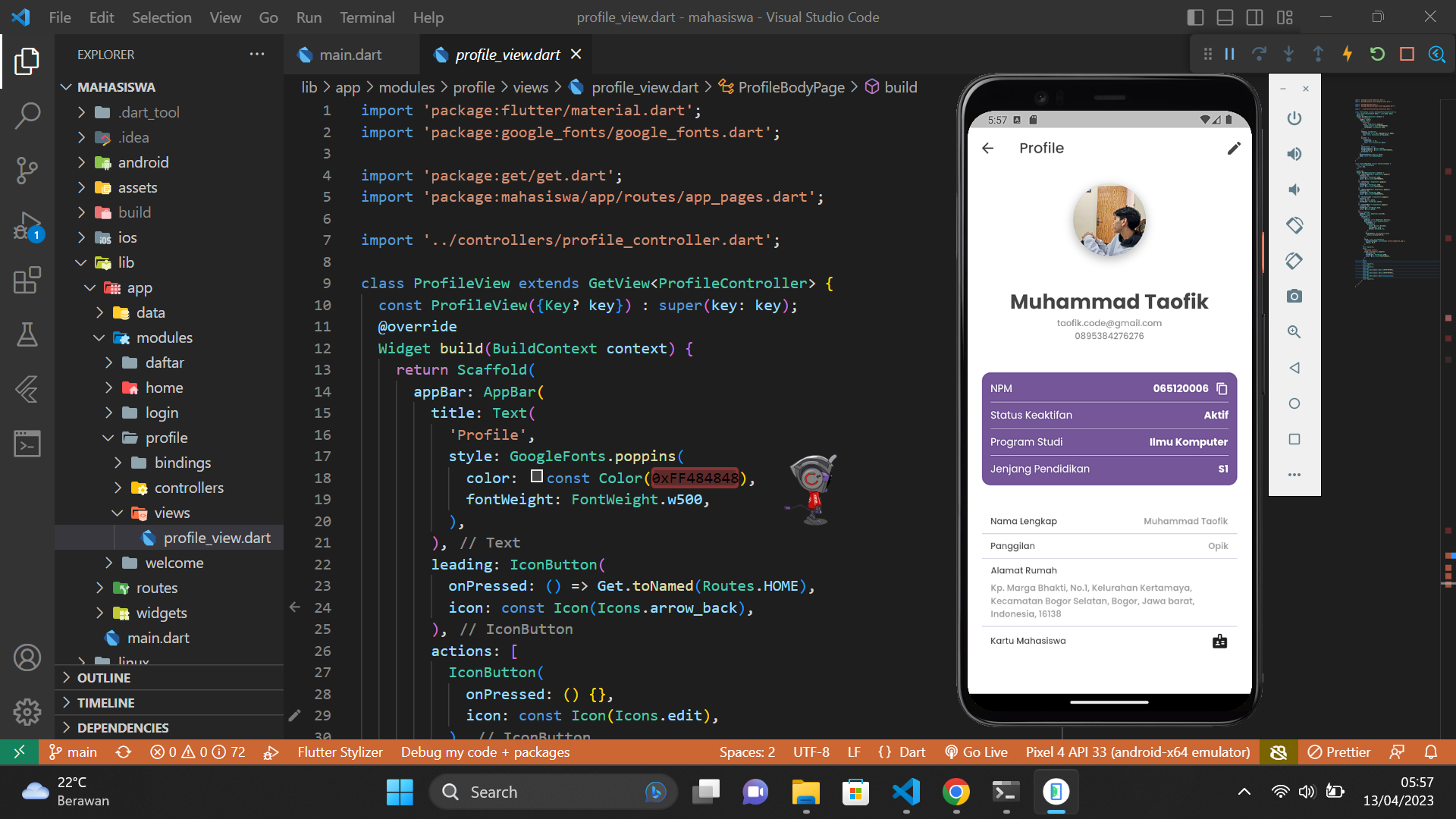Go back using Profile arrow in emulator
This screenshot has height=819, width=1456.
pyautogui.click(x=987, y=149)
